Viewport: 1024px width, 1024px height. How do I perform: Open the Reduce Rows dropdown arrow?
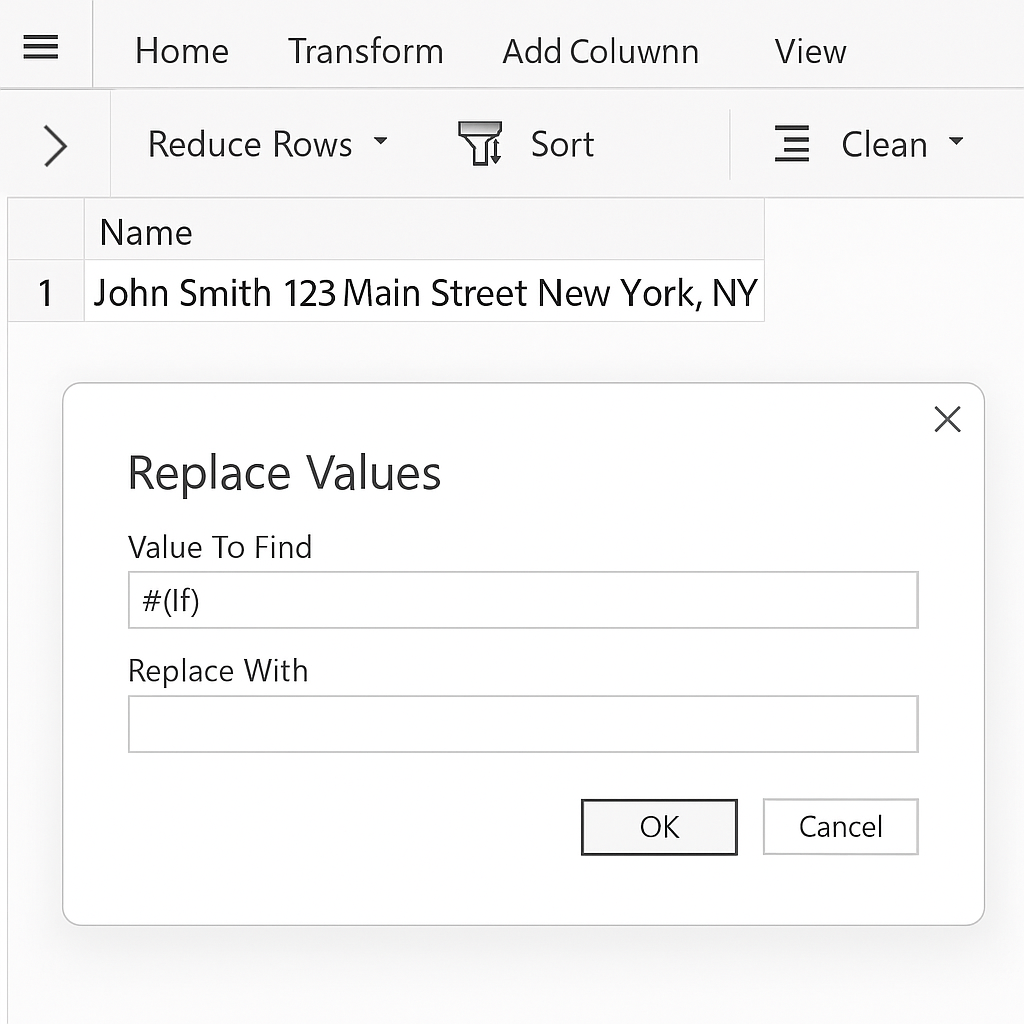(x=380, y=142)
